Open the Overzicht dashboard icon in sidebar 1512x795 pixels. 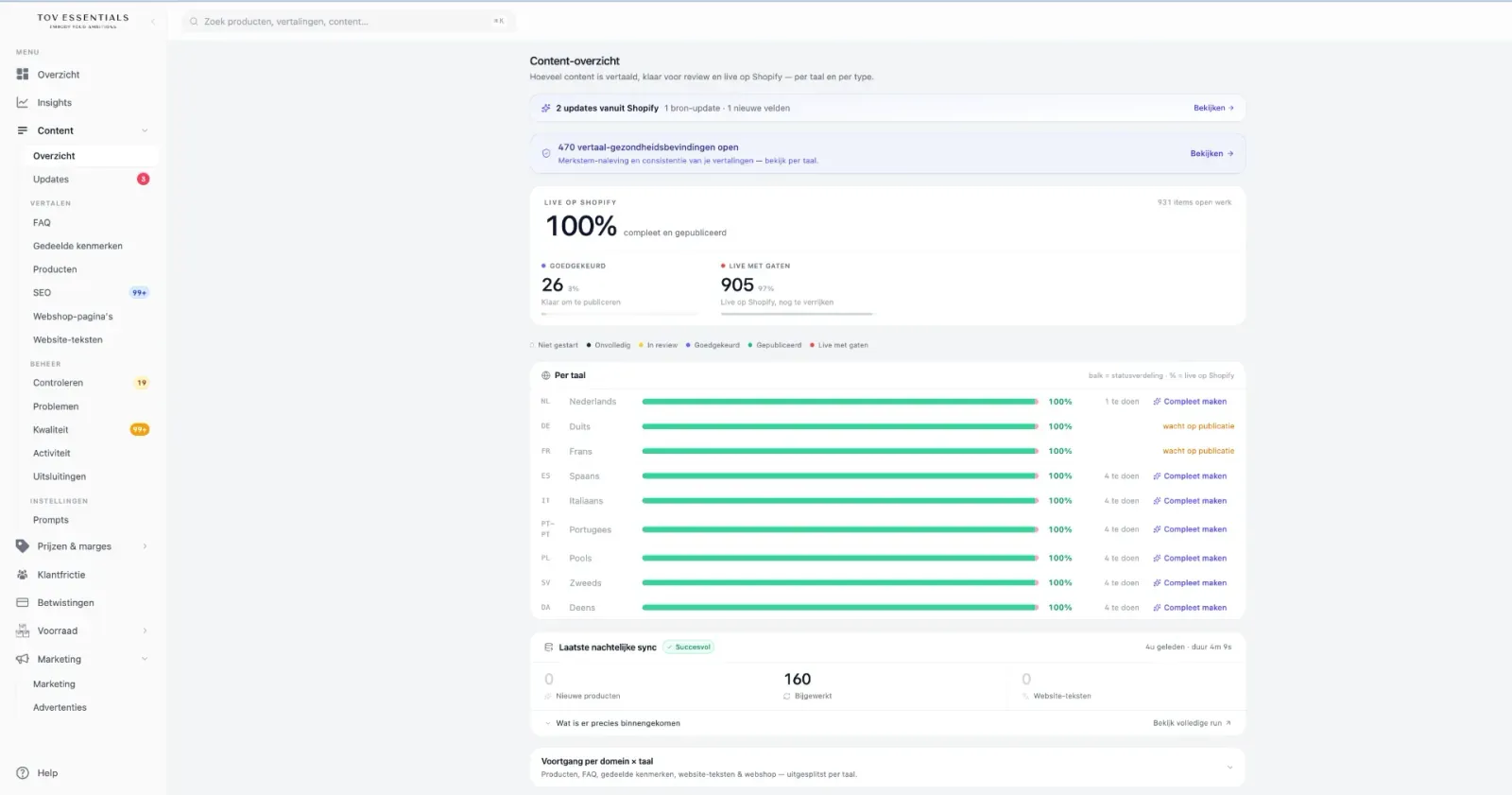[x=23, y=74]
